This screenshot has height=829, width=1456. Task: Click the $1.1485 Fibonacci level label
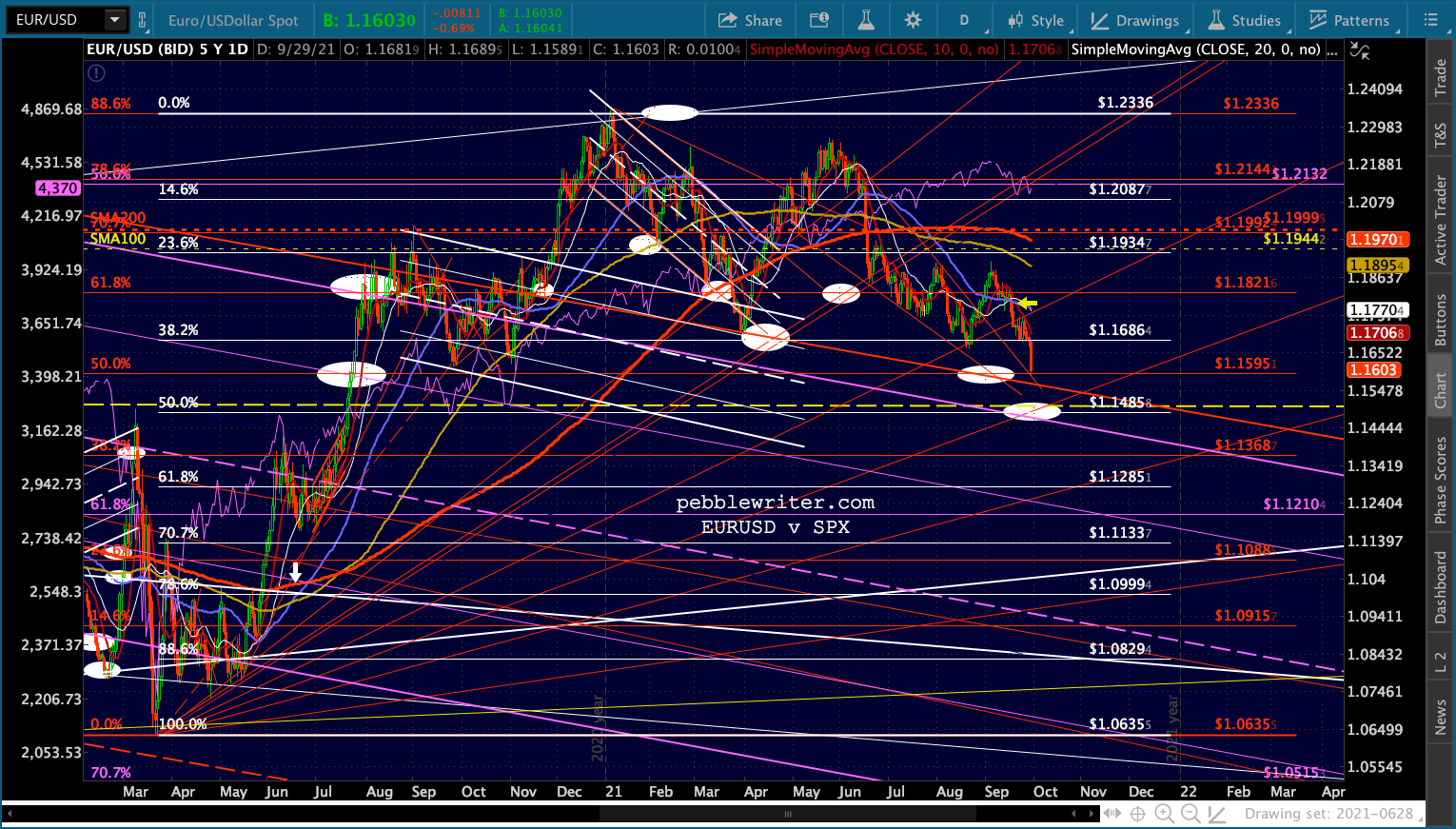point(1120,403)
